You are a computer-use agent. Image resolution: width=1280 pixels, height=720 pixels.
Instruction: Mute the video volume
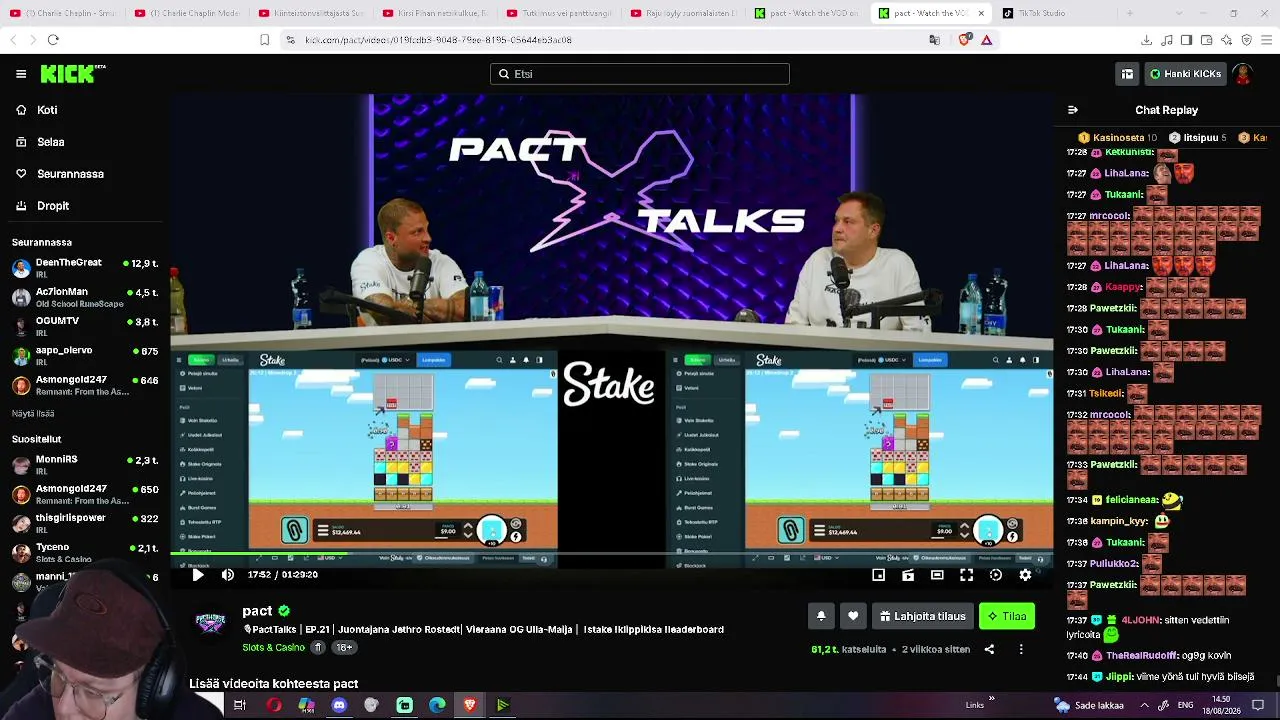[228, 575]
